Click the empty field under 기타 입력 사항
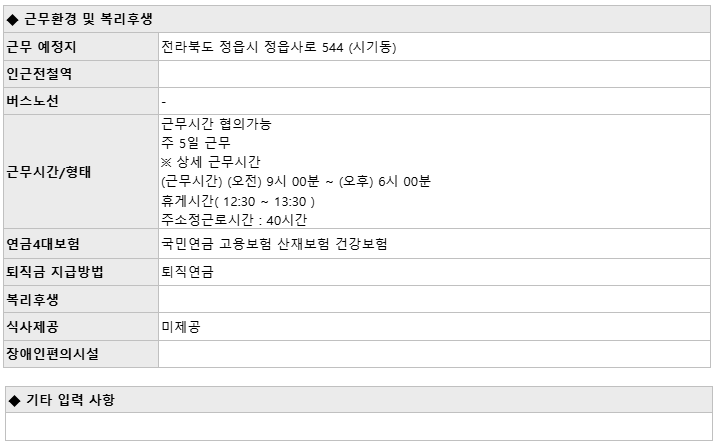 (x=359, y=427)
